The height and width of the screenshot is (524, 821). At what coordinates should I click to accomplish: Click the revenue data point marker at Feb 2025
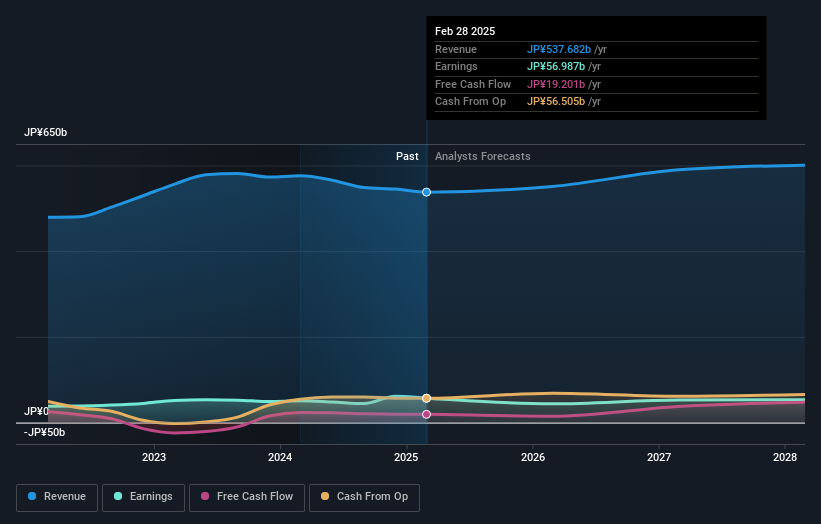426,192
